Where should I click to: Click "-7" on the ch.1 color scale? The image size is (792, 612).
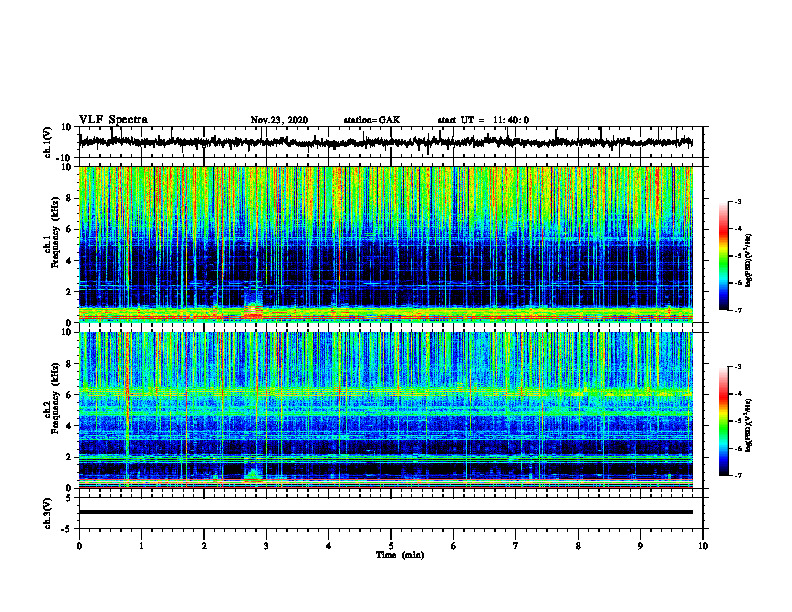pos(737,310)
